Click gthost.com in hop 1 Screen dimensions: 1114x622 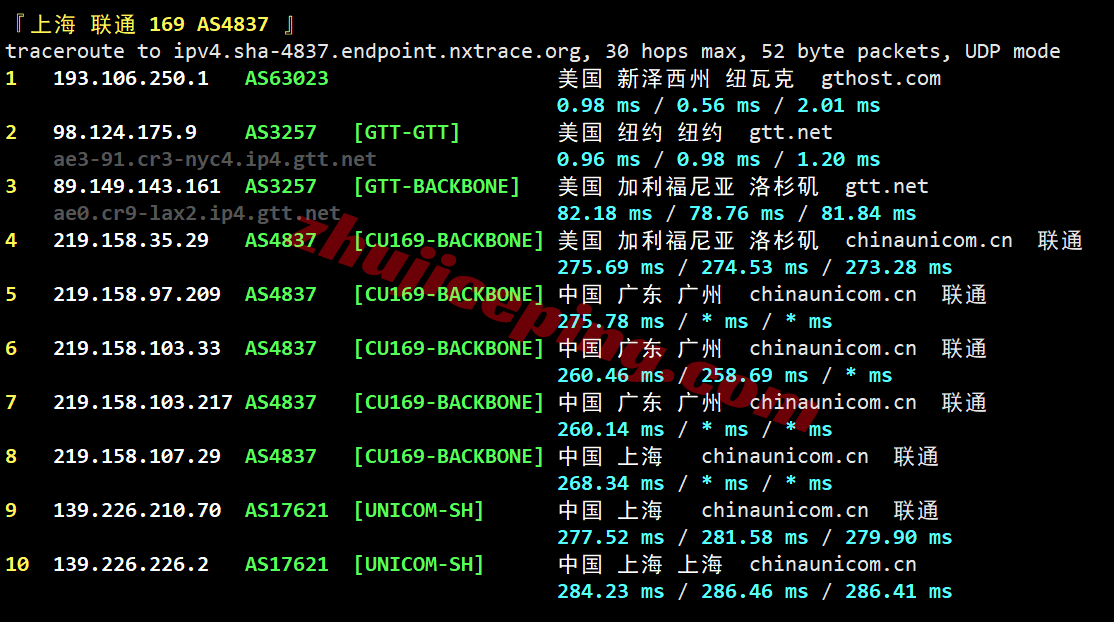click(881, 79)
